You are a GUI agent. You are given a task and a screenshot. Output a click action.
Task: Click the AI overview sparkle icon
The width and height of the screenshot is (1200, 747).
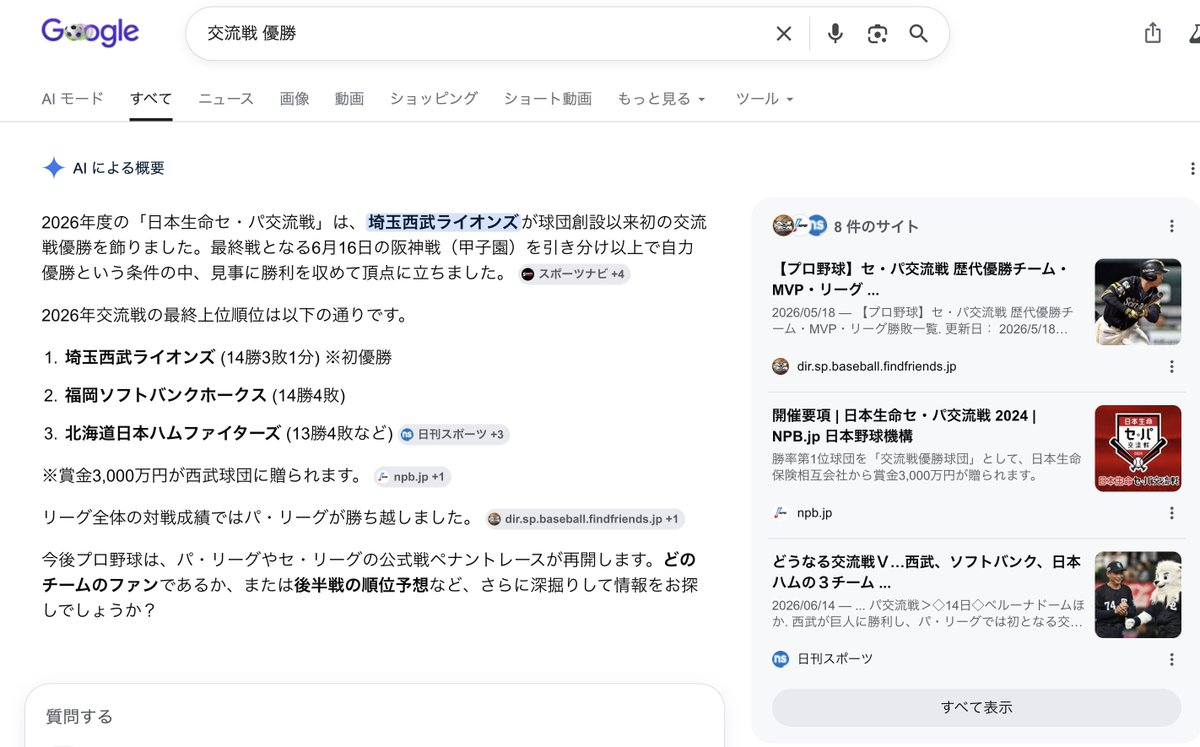coord(53,168)
